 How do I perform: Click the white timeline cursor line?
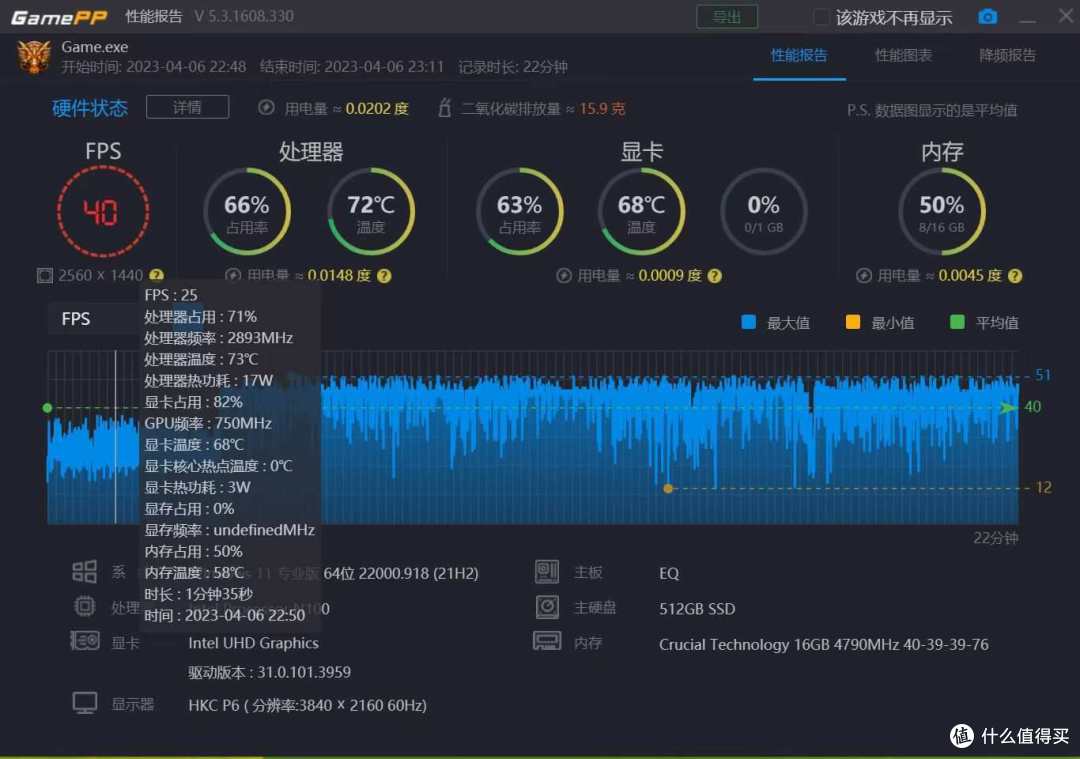(115, 437)
